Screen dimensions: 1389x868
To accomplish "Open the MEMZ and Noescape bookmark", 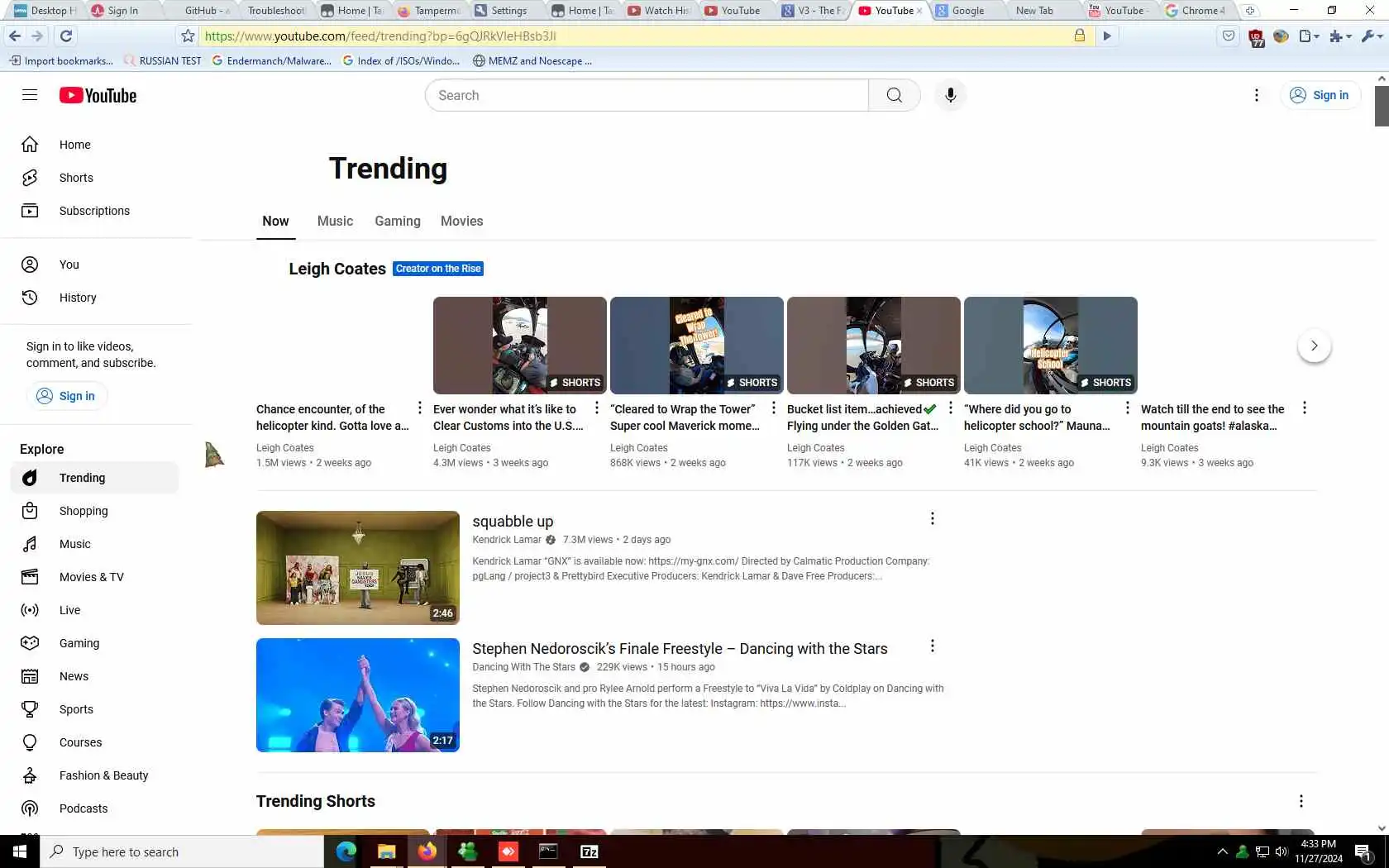I will [532, 60].
